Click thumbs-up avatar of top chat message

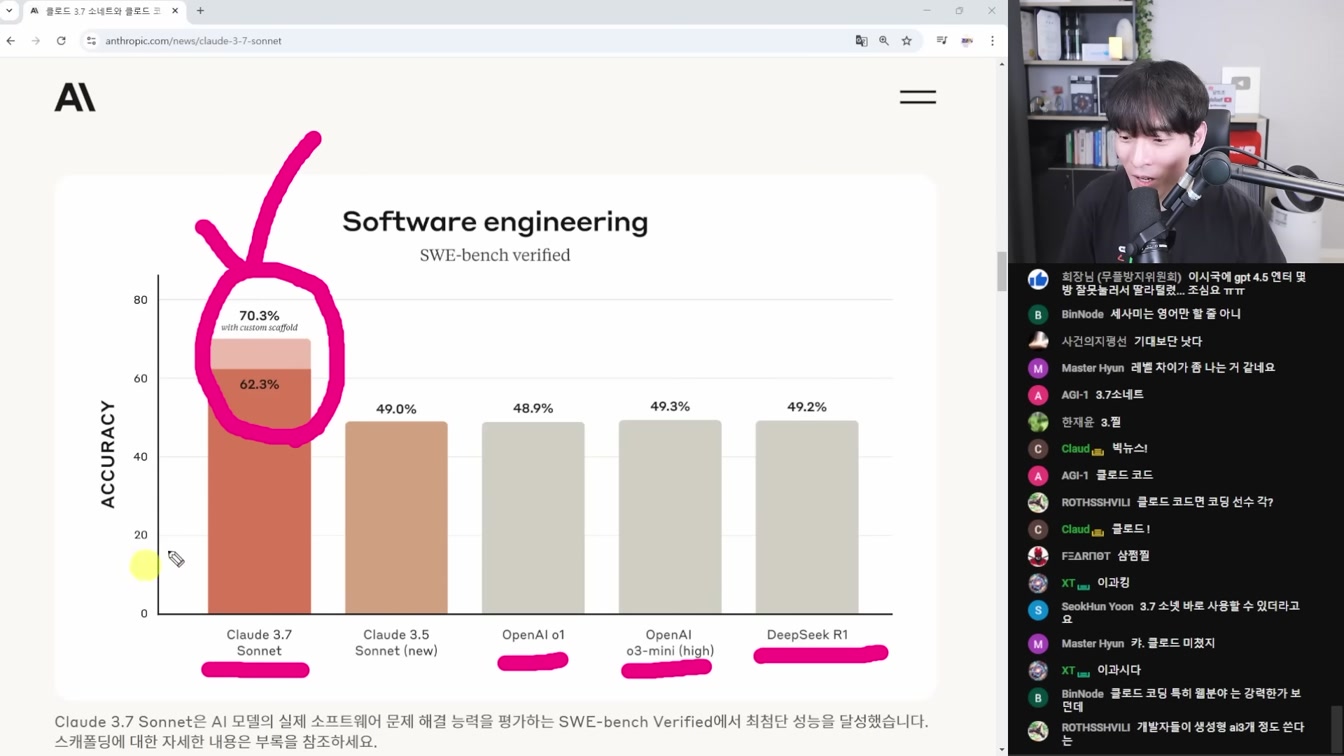tap(1038, 280)
